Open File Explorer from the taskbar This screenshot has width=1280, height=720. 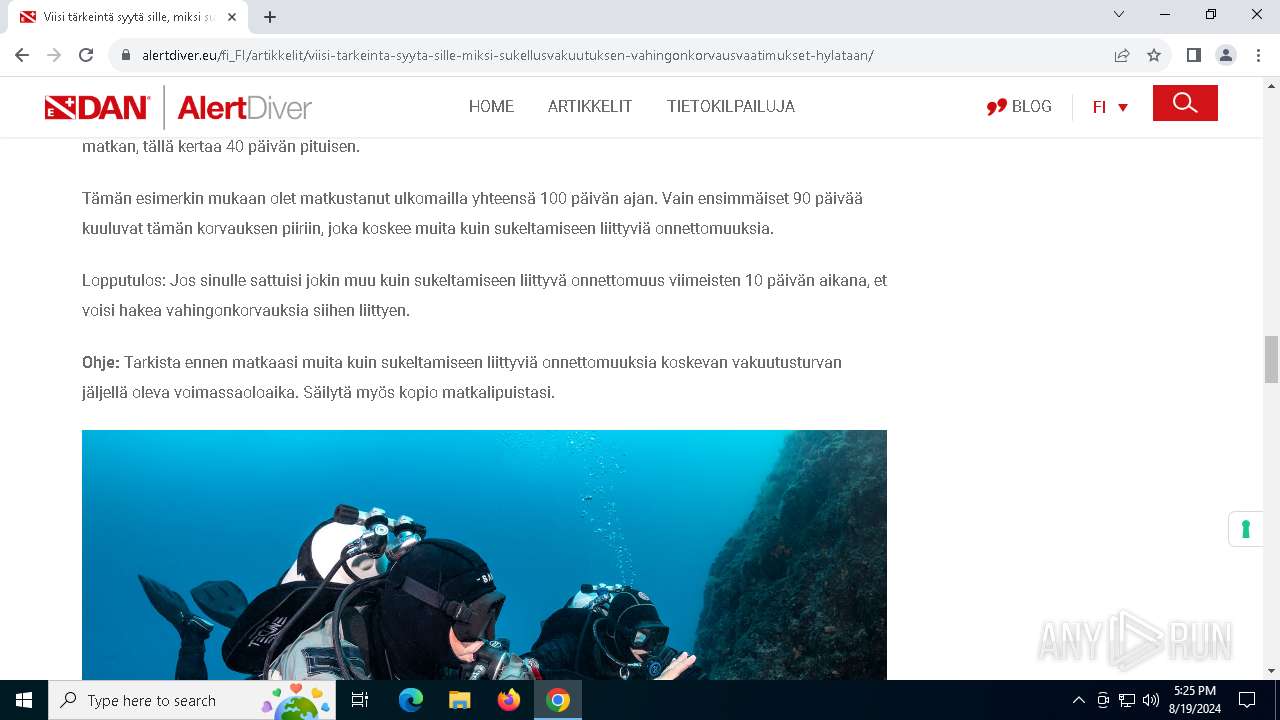click(459, 700)
